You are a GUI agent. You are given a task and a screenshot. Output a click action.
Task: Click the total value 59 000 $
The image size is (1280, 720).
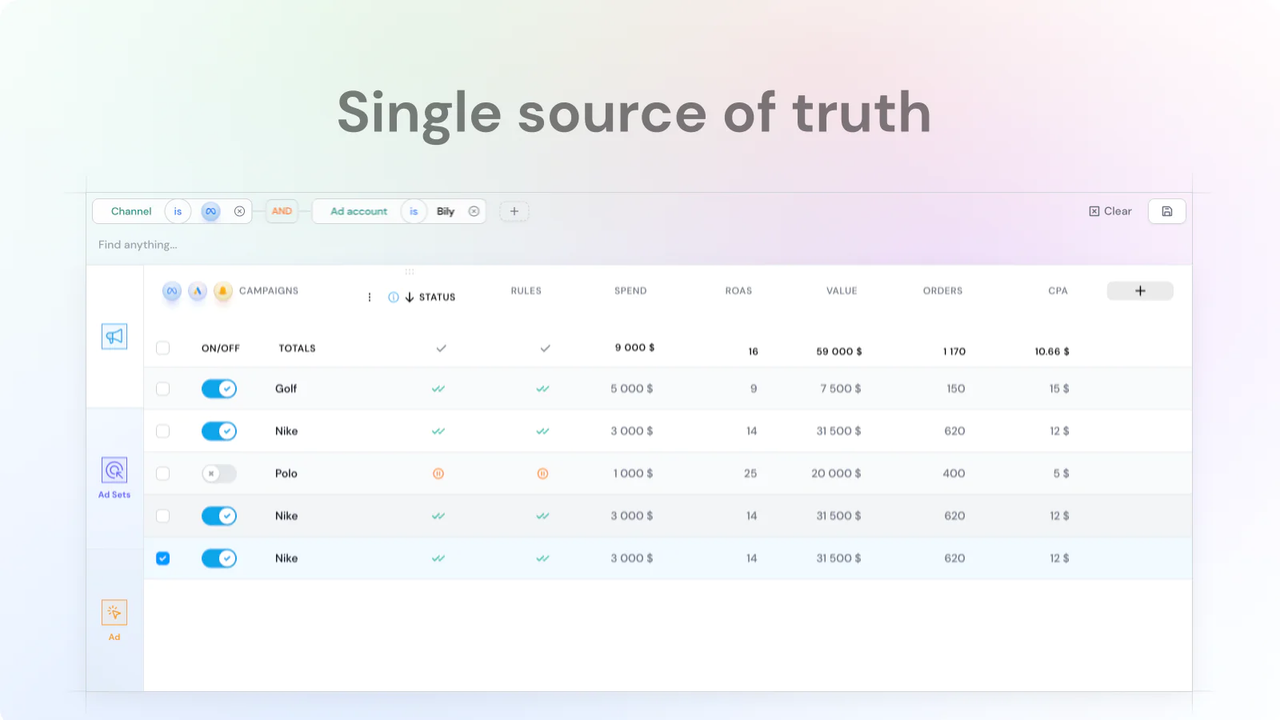(x=839, y=352)
